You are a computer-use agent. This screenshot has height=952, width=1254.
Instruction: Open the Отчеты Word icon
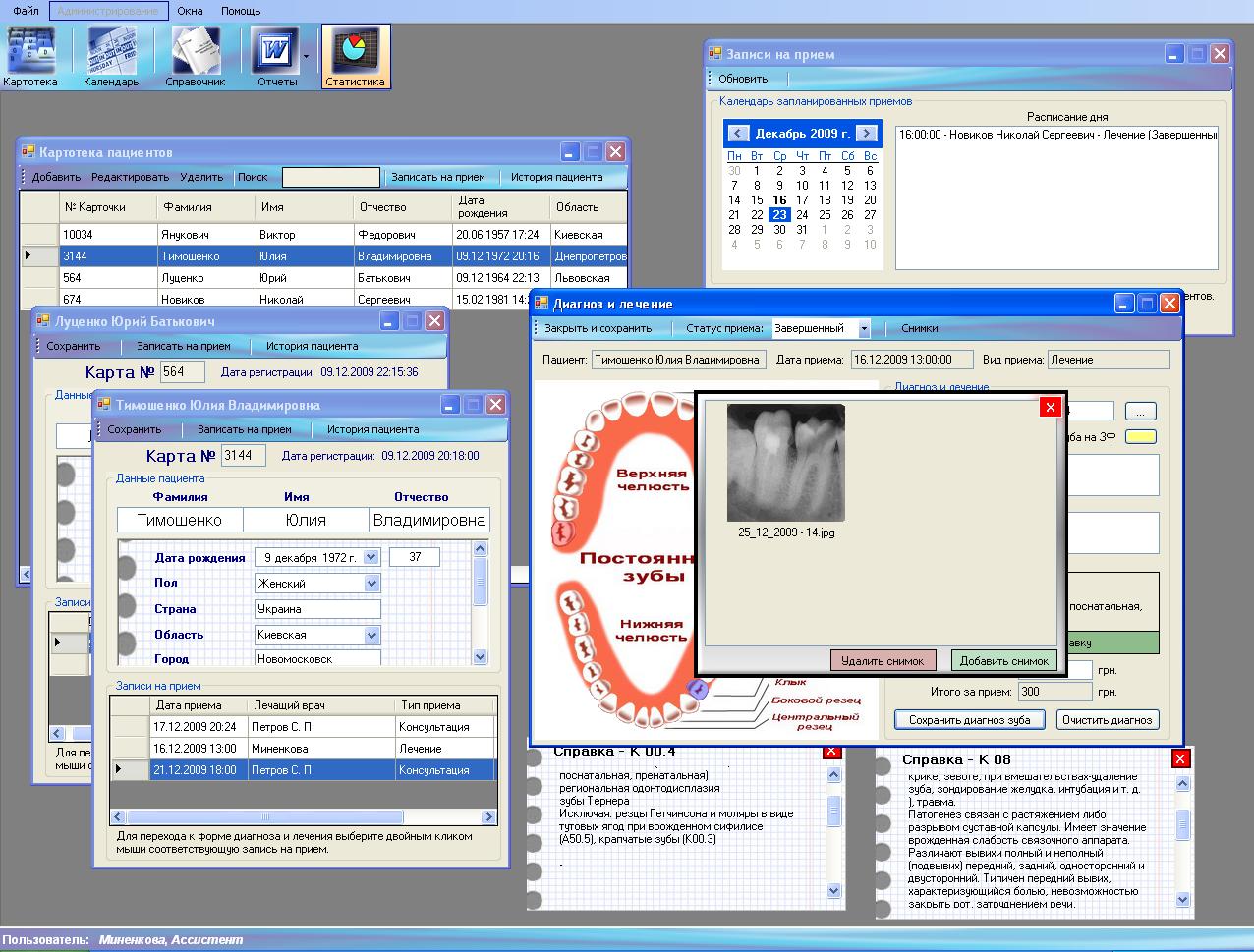click(x=273, y=49)
